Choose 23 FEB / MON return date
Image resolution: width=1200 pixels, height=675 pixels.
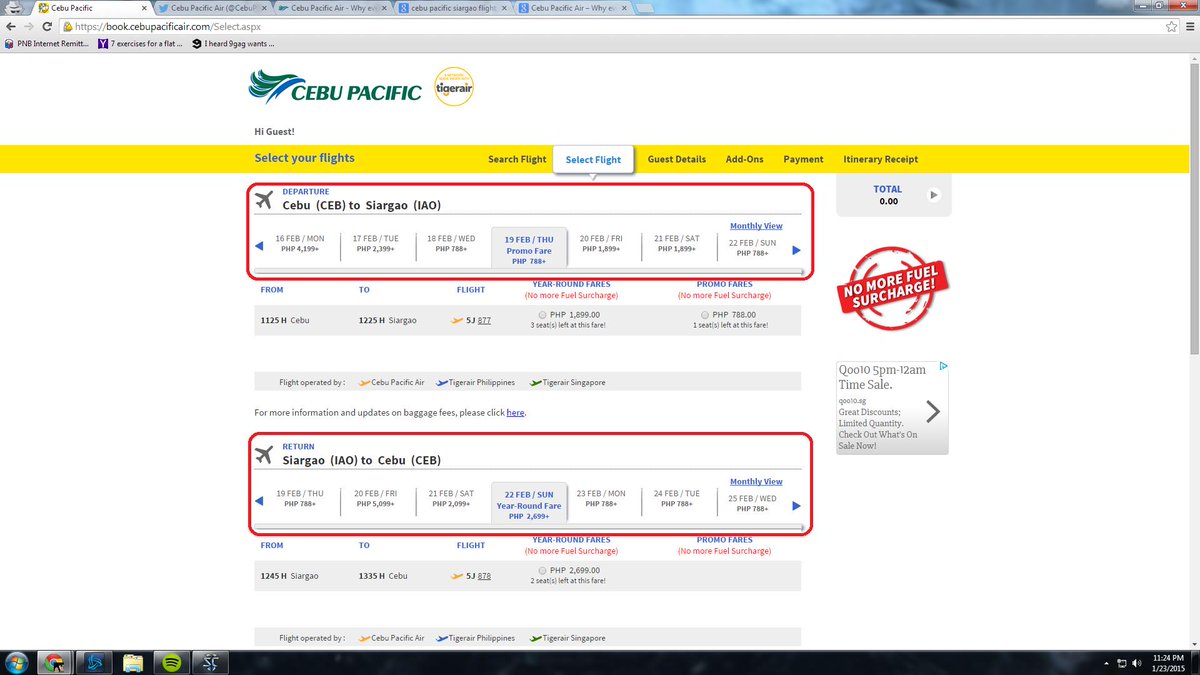[601, 498]
